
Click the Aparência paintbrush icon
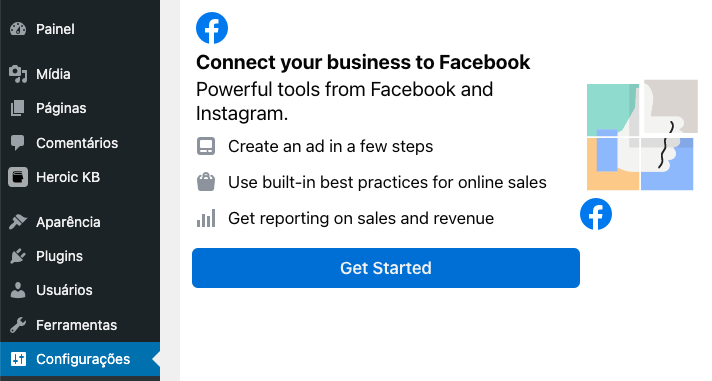[18, 222]
